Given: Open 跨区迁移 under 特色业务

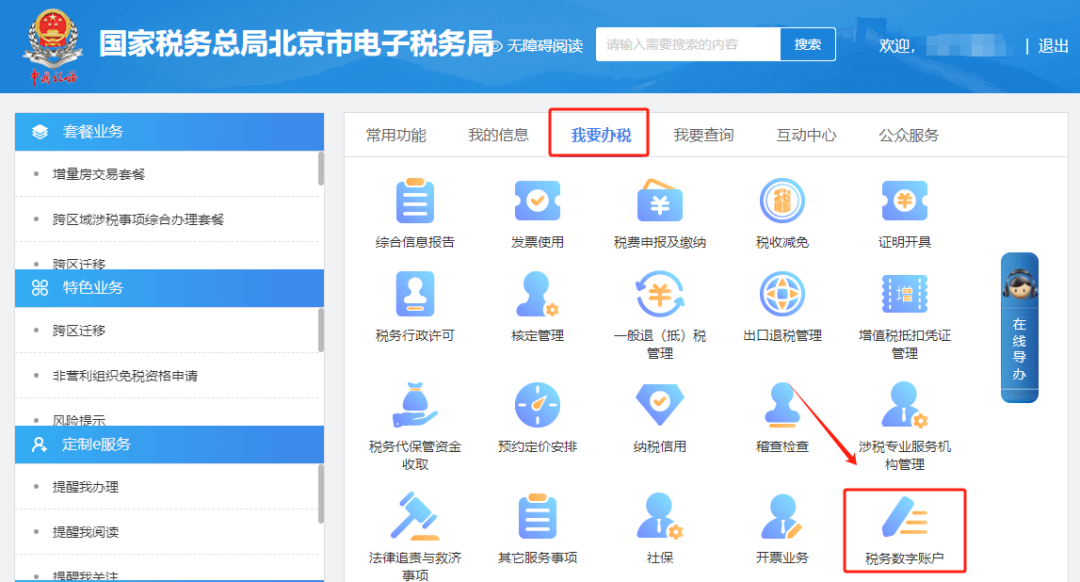Looking at the screenshot, I should point(79,331).
